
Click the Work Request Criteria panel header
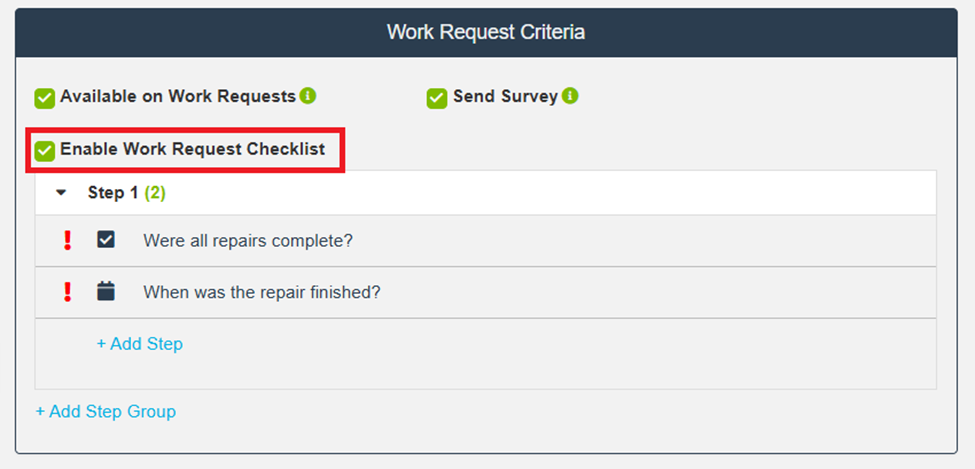[486, 32]
